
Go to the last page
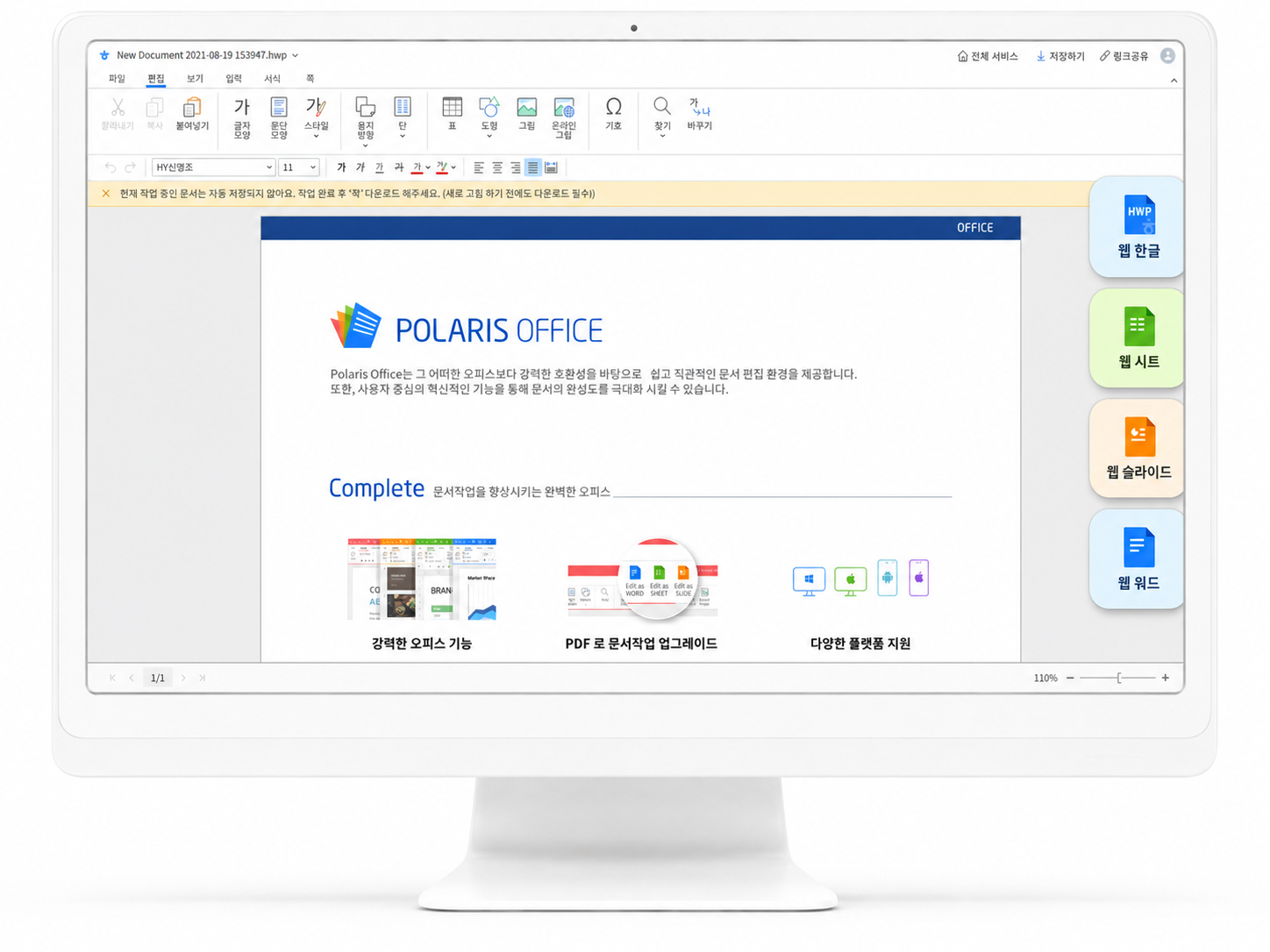click(203, 678)
